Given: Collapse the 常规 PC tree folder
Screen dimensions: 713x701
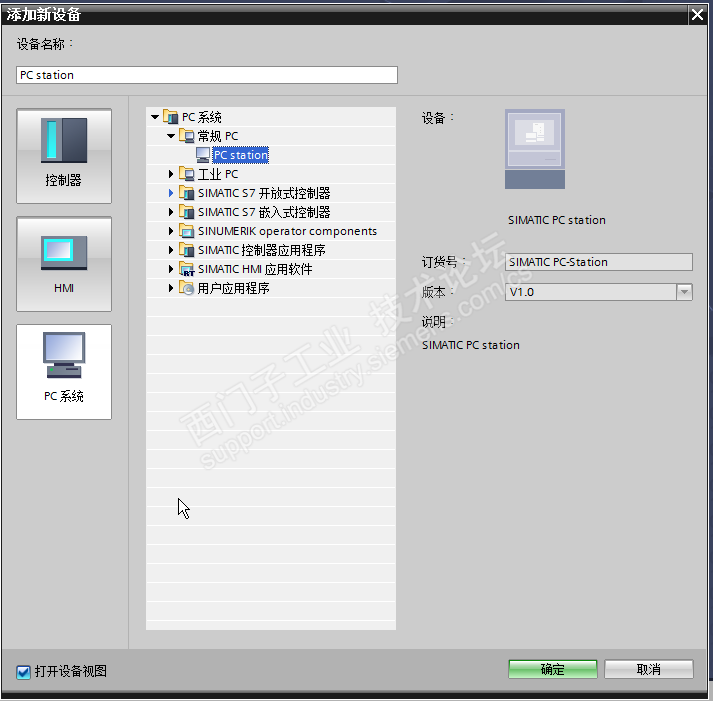Looking at the screenshot, I should [x=171, y=136].
